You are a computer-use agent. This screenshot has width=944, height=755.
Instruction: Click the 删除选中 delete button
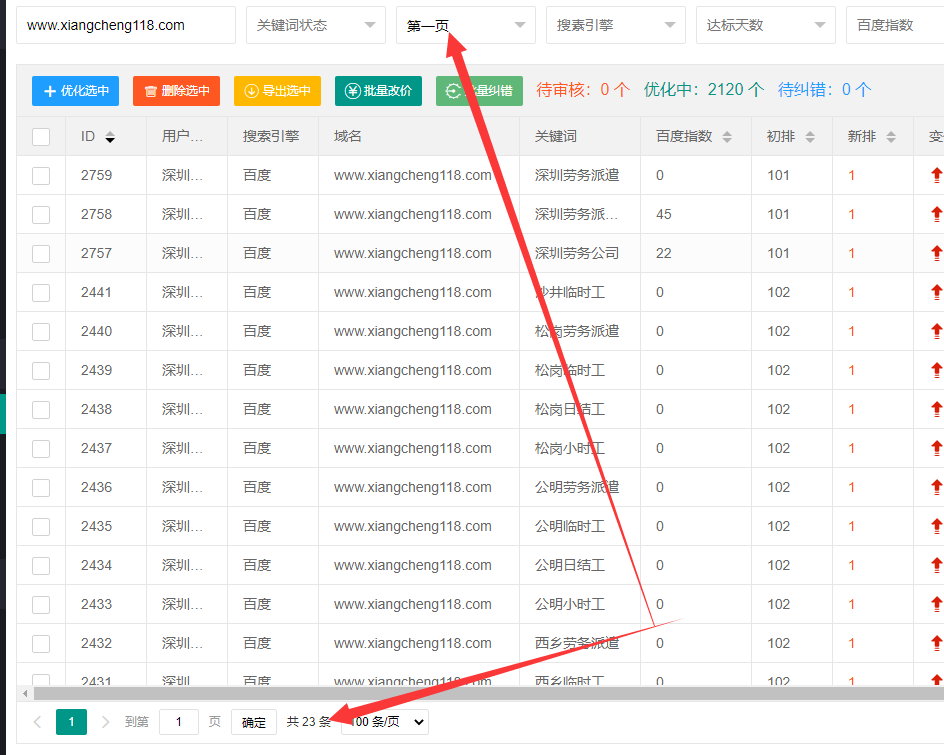(176, 91)
